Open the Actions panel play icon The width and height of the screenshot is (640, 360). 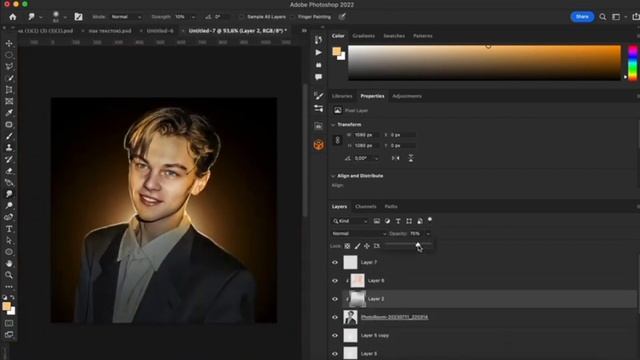[319, 52]
